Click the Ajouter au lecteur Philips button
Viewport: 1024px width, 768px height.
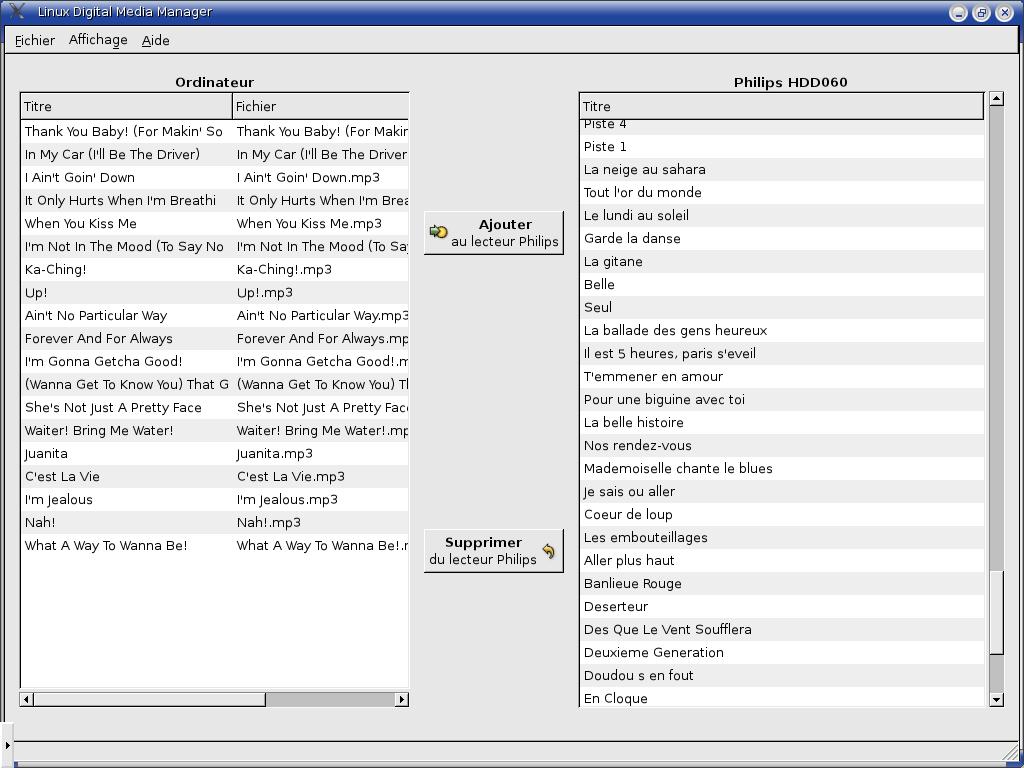pyautogui.click(x=494, y=232)
